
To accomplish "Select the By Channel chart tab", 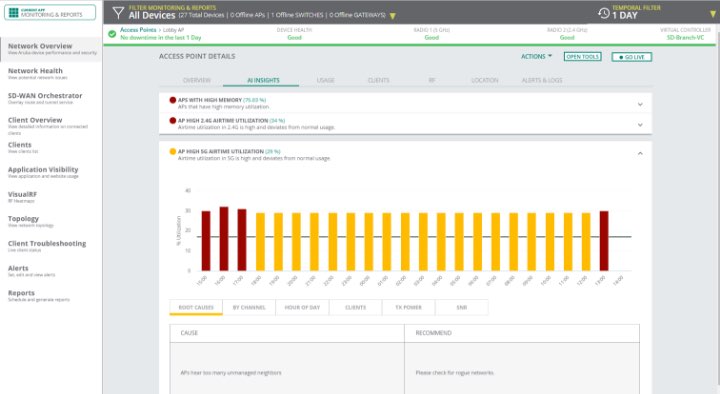I will (249, 307).
